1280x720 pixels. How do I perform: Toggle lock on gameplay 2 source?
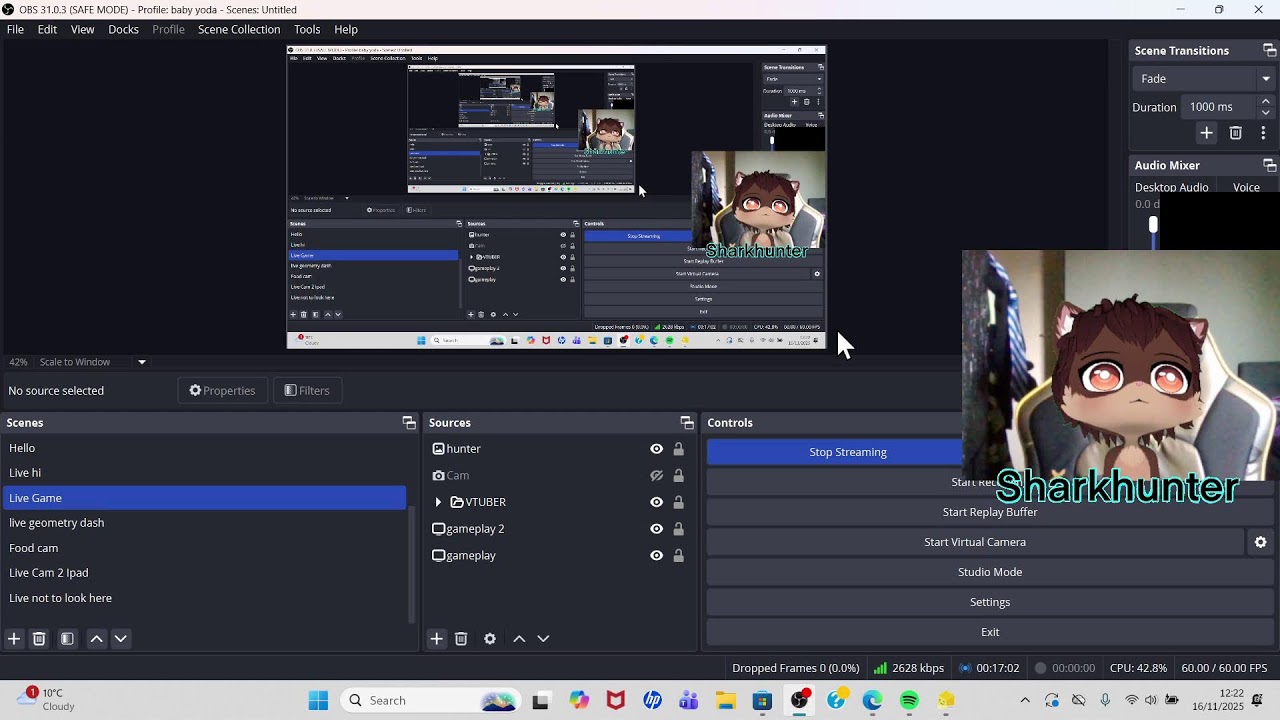click(678, 529)
